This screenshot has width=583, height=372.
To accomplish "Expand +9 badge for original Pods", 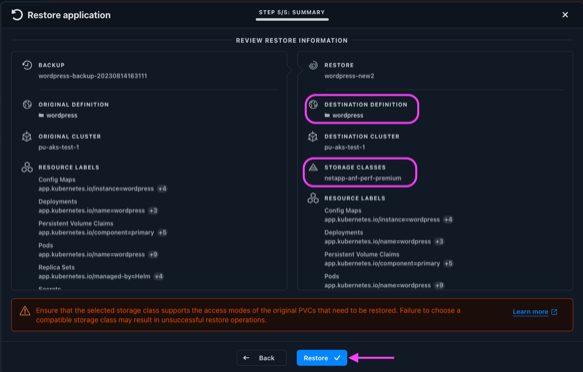I will [153, 255].
